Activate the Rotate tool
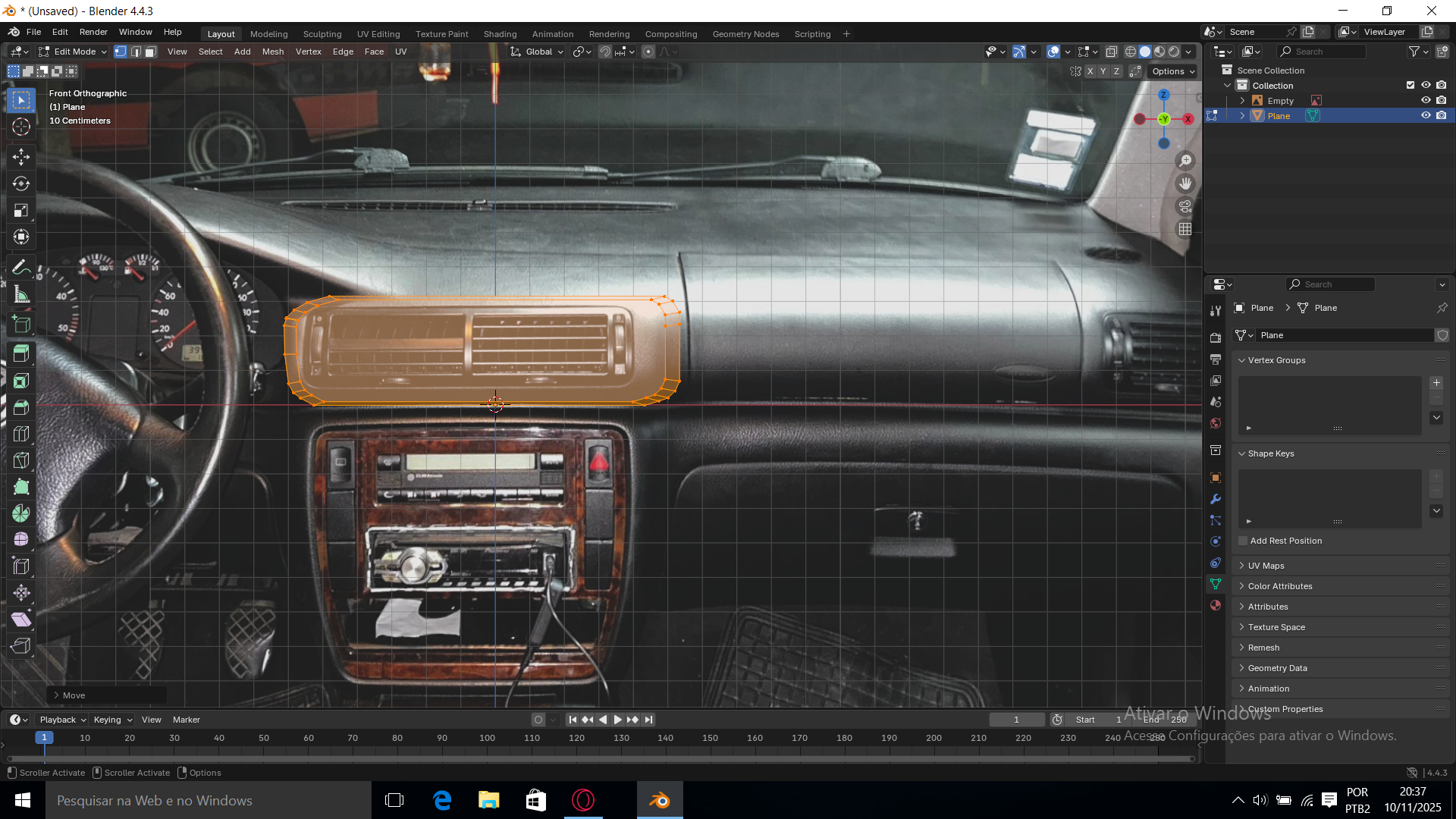This screenshot has height=819, width=1456. click(x=21, y=184)
